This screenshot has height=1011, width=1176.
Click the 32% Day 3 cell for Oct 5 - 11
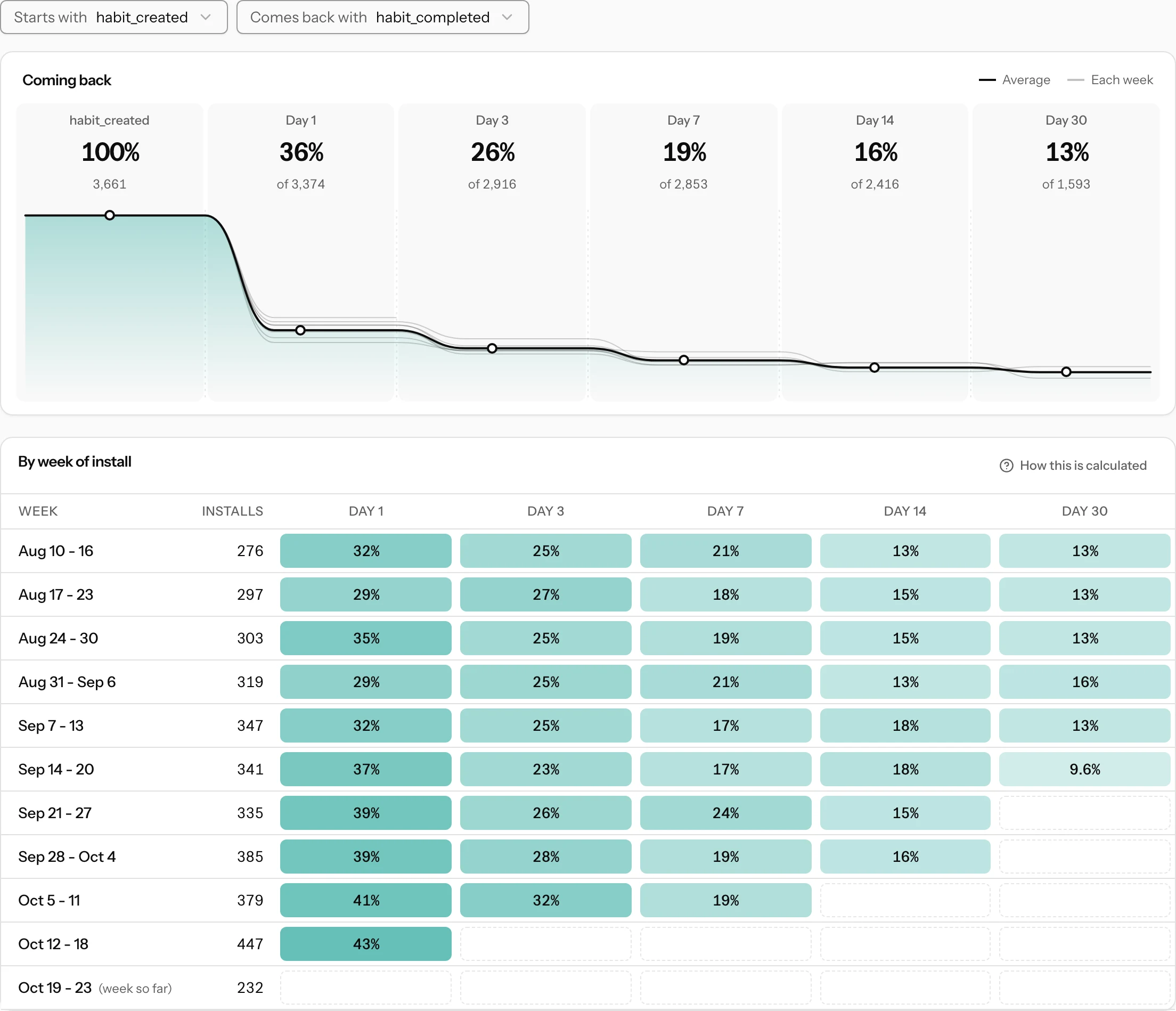tap(545, 900)
